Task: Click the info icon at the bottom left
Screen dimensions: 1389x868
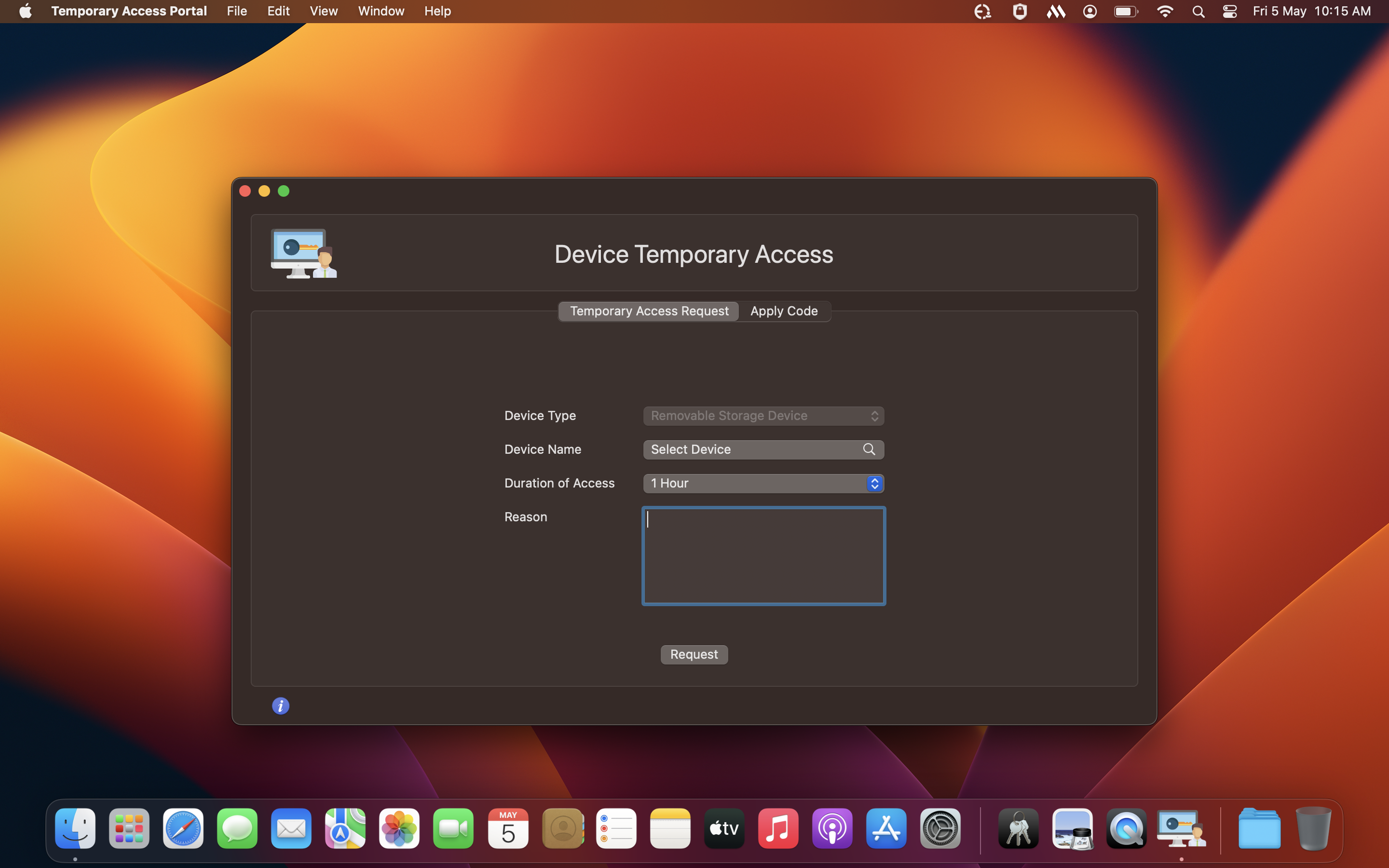Action: (280, 705)
